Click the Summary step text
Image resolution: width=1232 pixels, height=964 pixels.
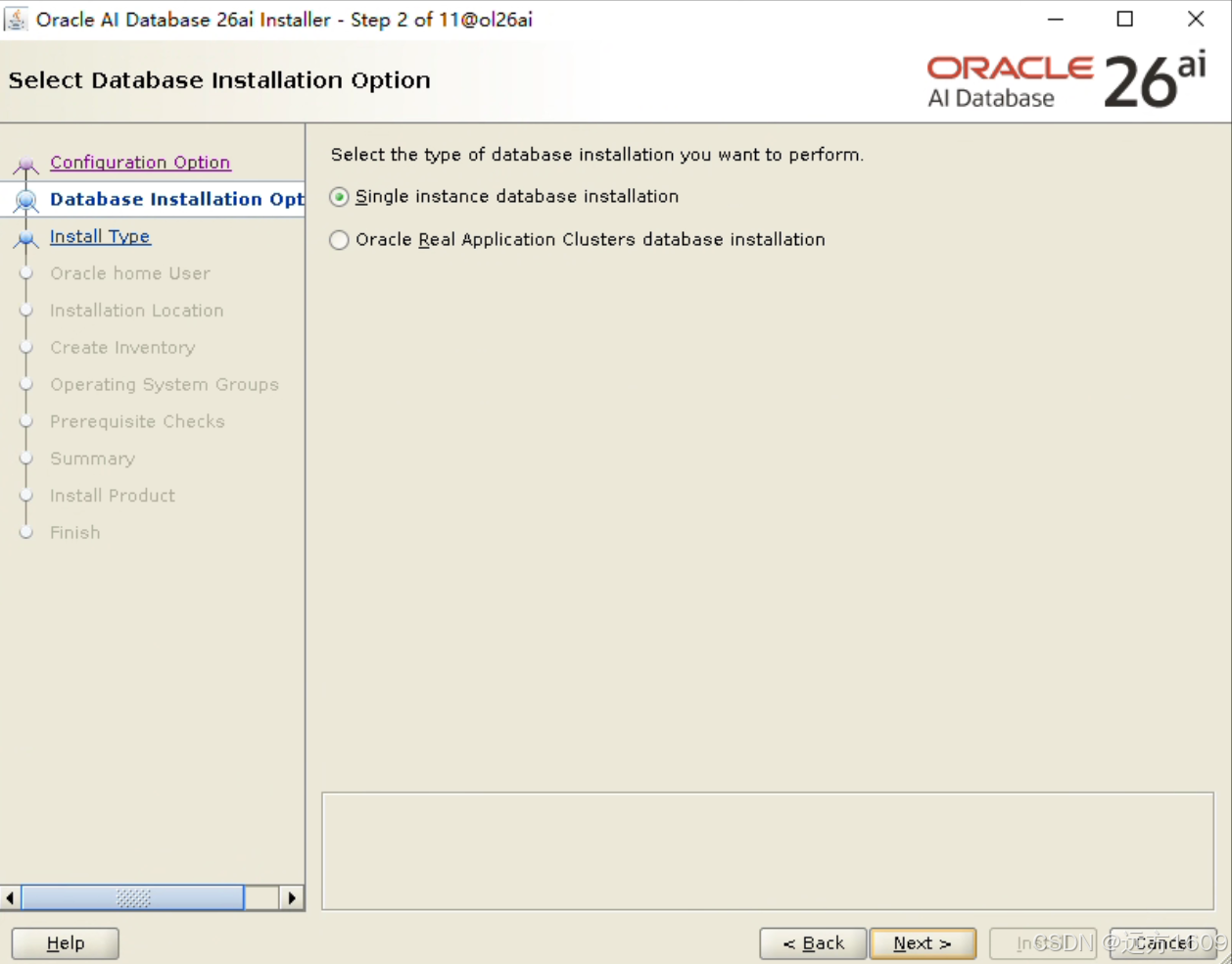(x=92, y=458)
